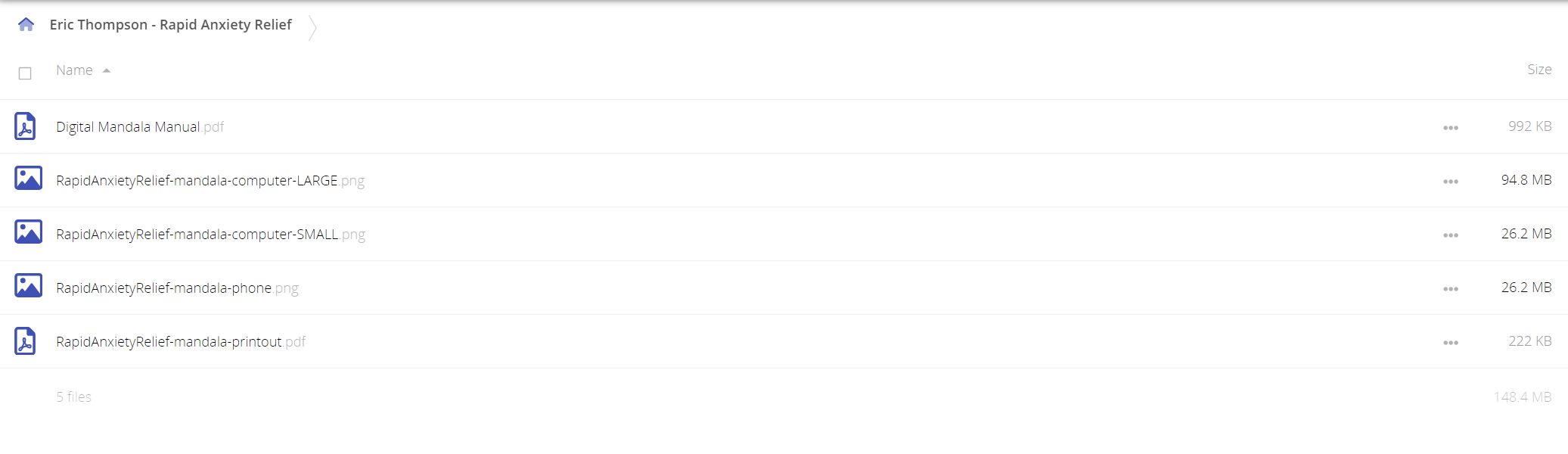Viewport: 1568px width, 454px height.
Task: Open more actions for Digital Mandala Manual
Action: [1450, 128]
